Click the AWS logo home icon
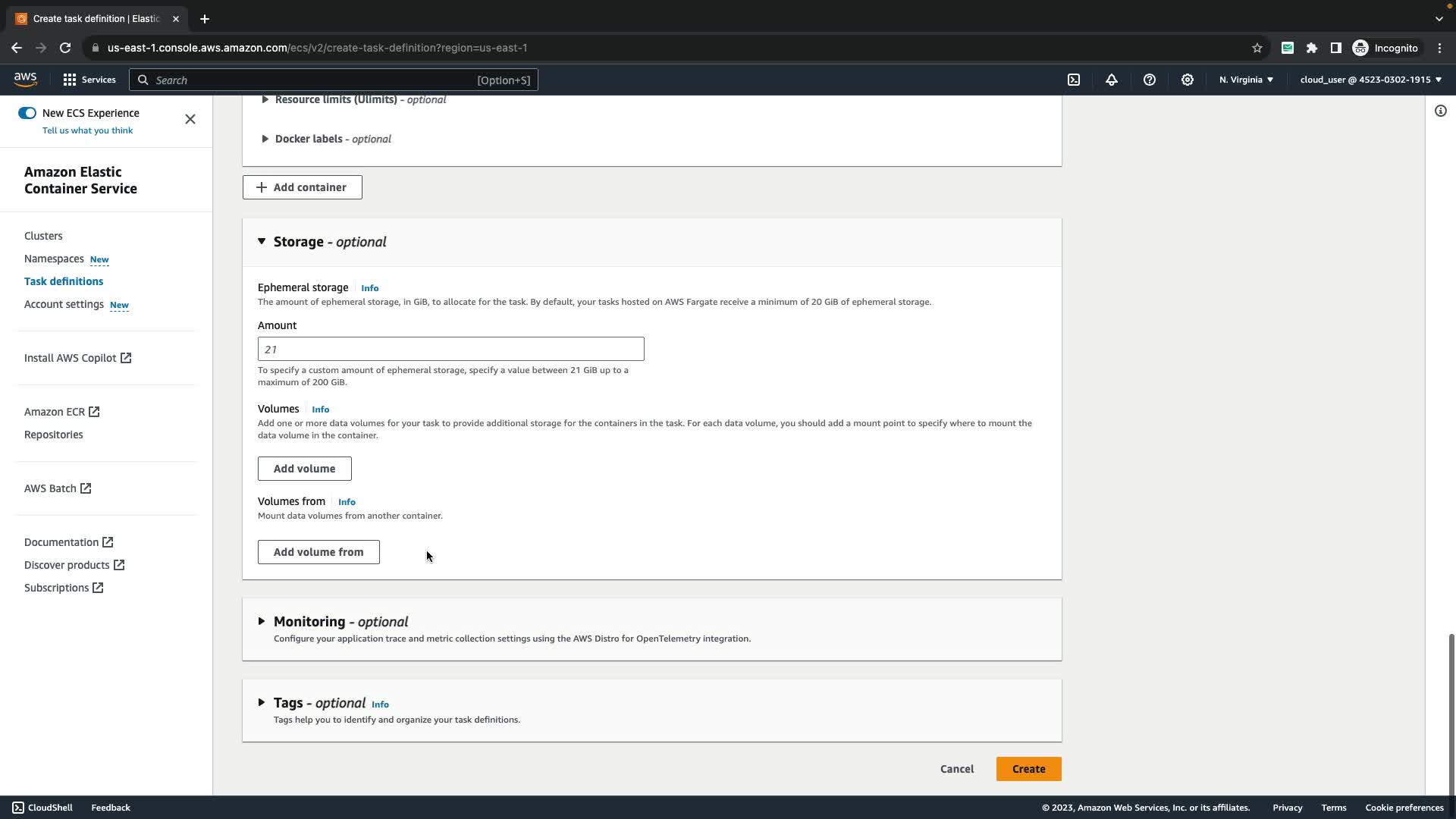The height and width of the screenshot is (819, 1456). click(x=25, y=80)
